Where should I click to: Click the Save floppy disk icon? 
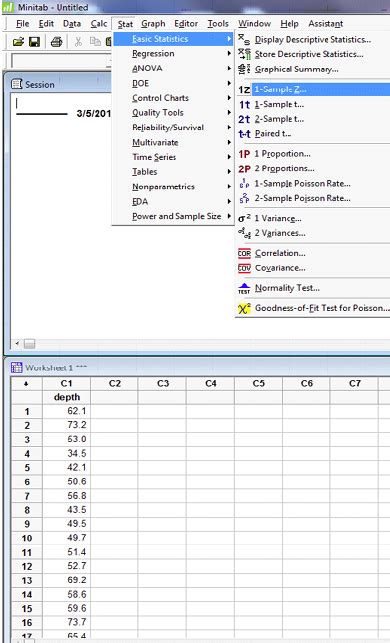pos(34,41)
